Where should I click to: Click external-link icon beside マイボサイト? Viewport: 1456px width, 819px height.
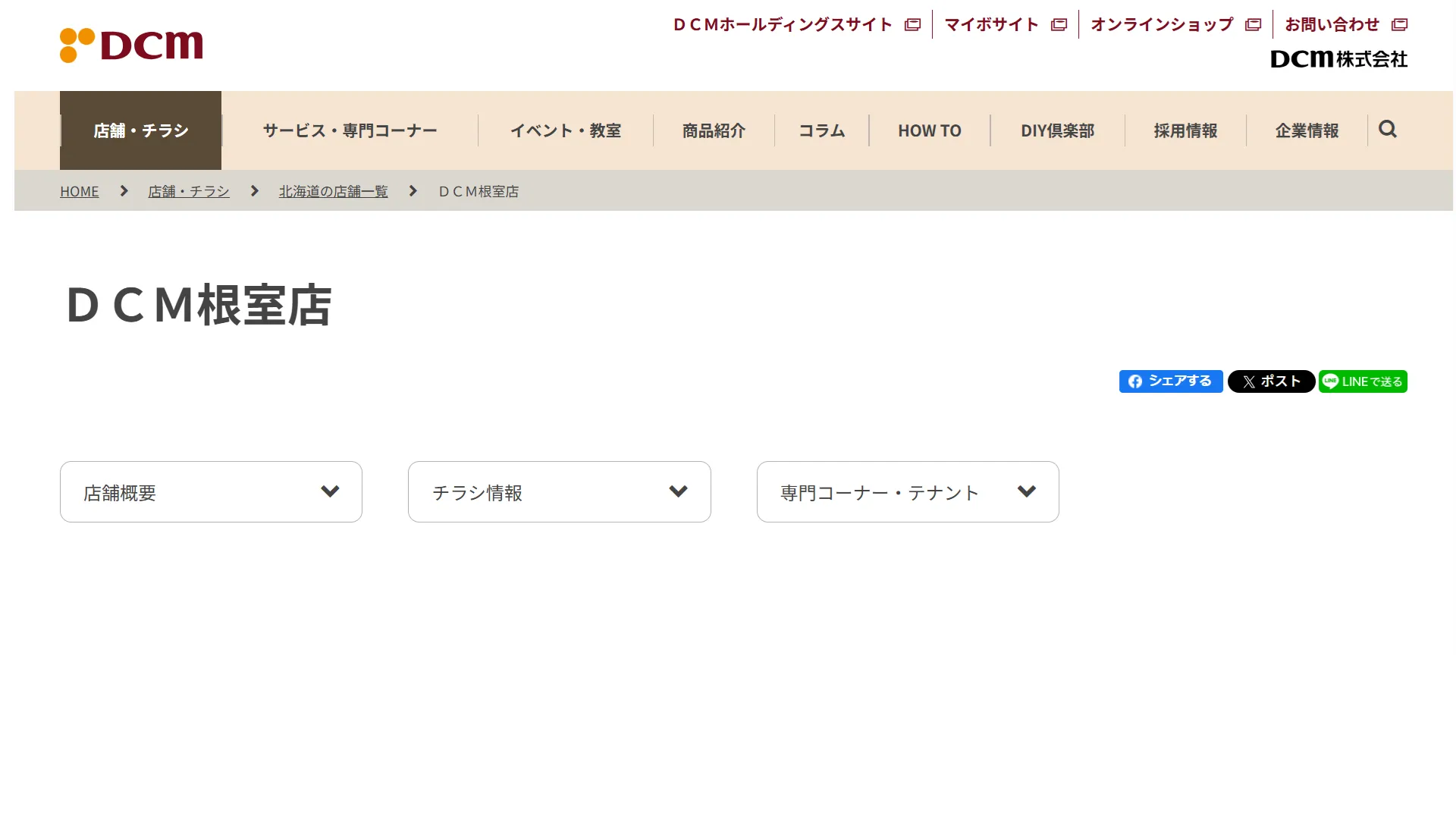coord(1059,25)
